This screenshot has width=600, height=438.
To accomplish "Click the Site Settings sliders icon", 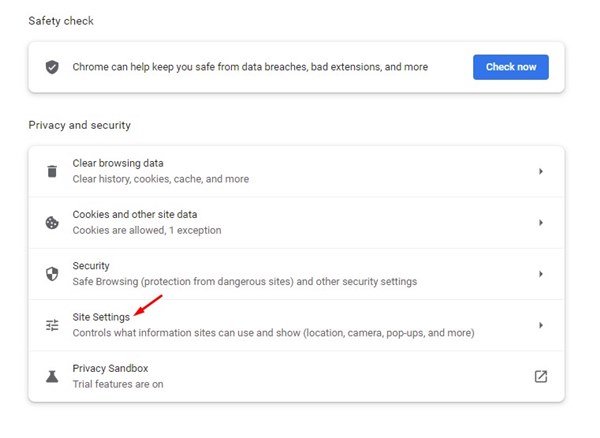I will [52, 325].
